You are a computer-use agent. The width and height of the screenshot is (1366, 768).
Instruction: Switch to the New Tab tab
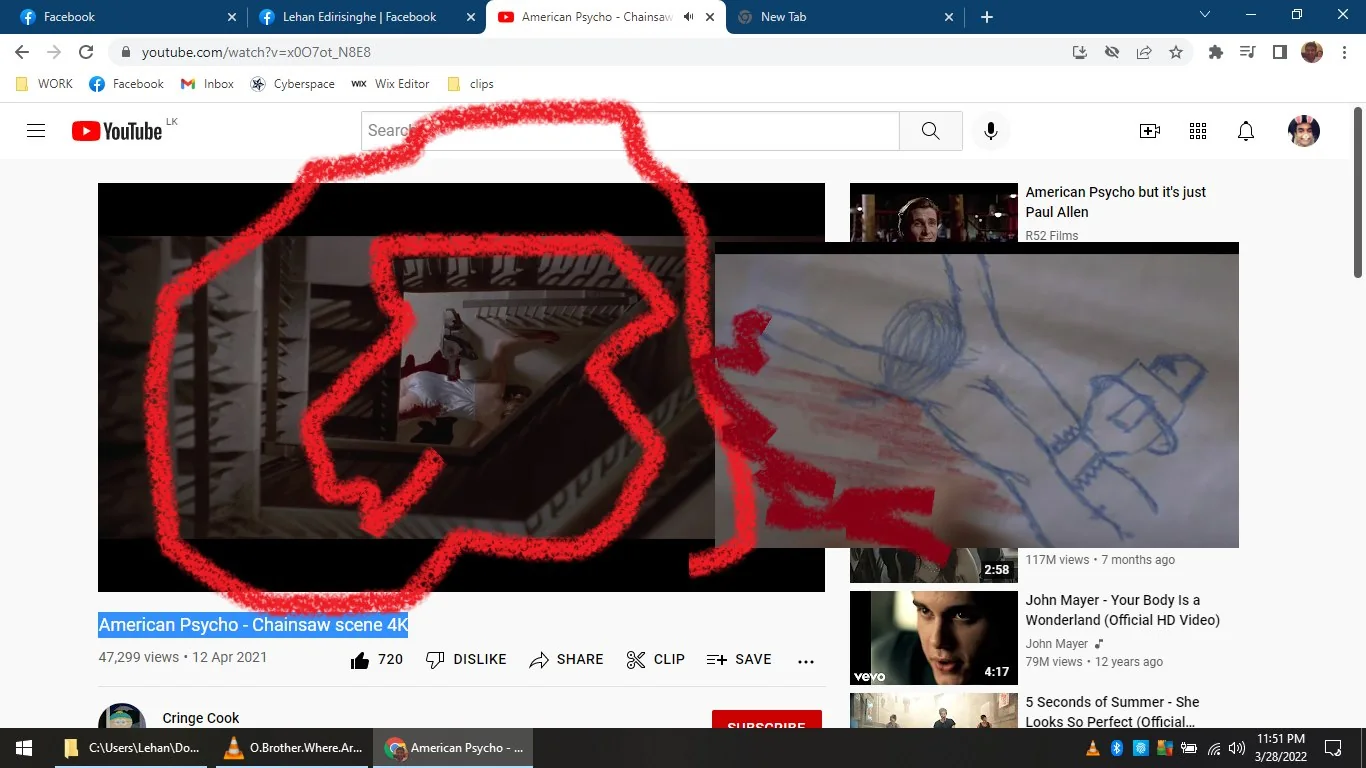click(845, 17)
